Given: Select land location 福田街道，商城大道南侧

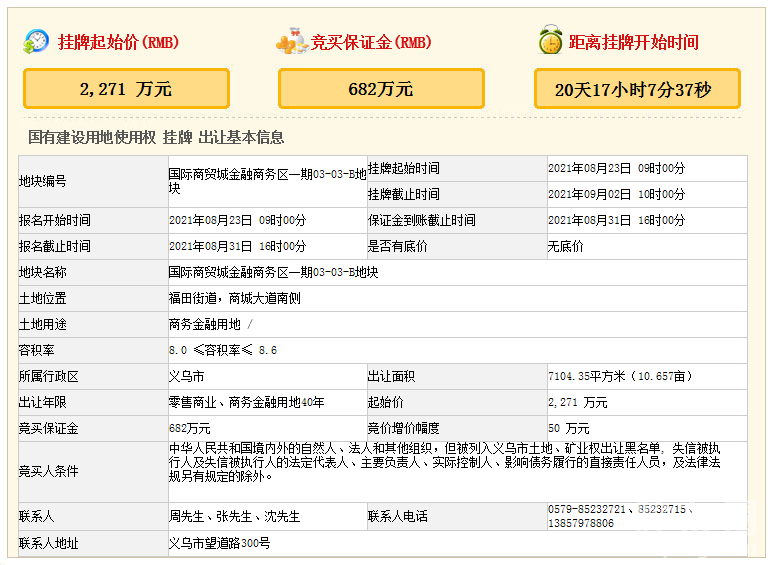Looking at the screenshot, I should tap(234, 298).
